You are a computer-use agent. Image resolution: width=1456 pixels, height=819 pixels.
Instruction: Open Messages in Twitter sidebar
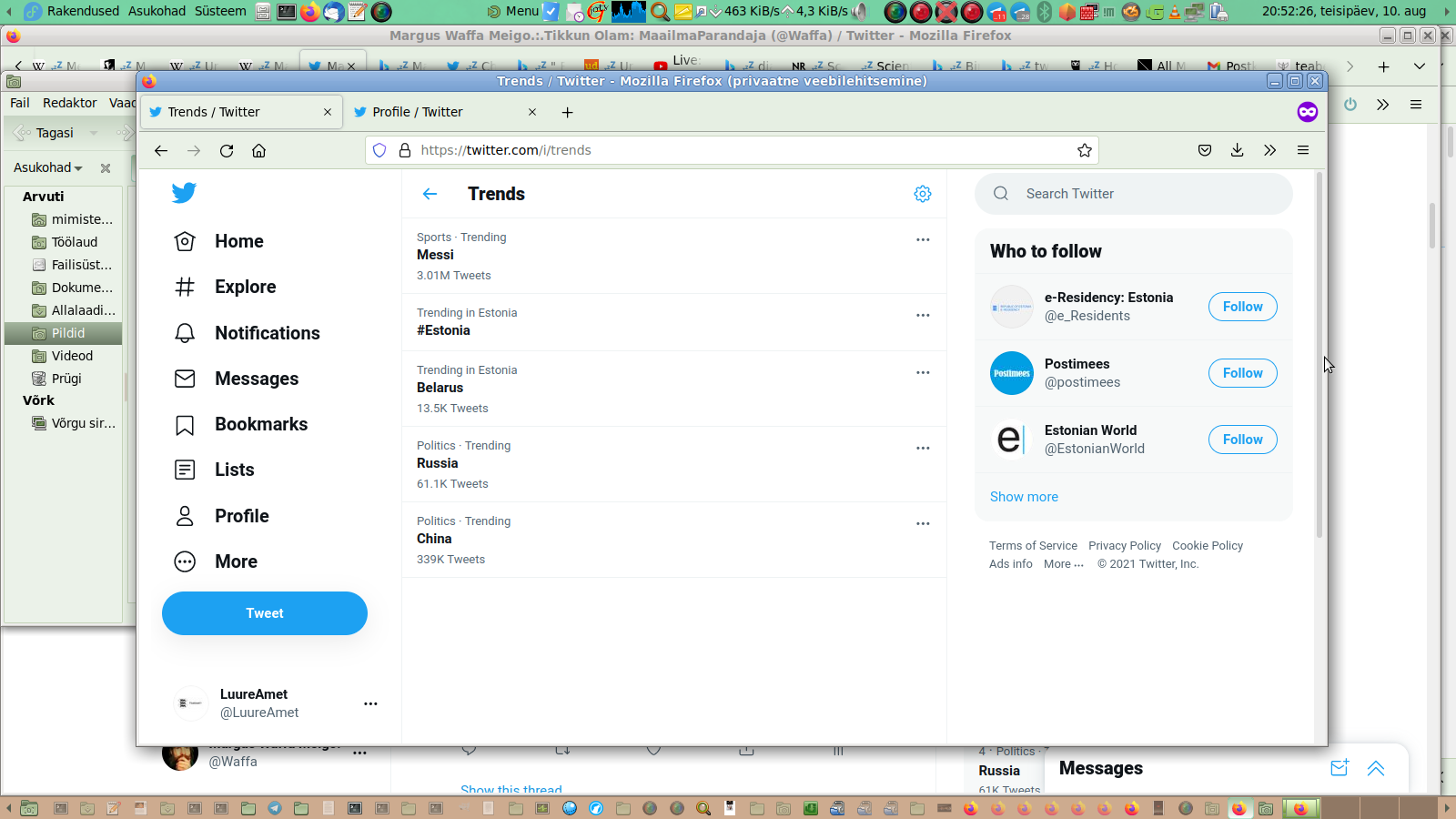coord(236,379)
